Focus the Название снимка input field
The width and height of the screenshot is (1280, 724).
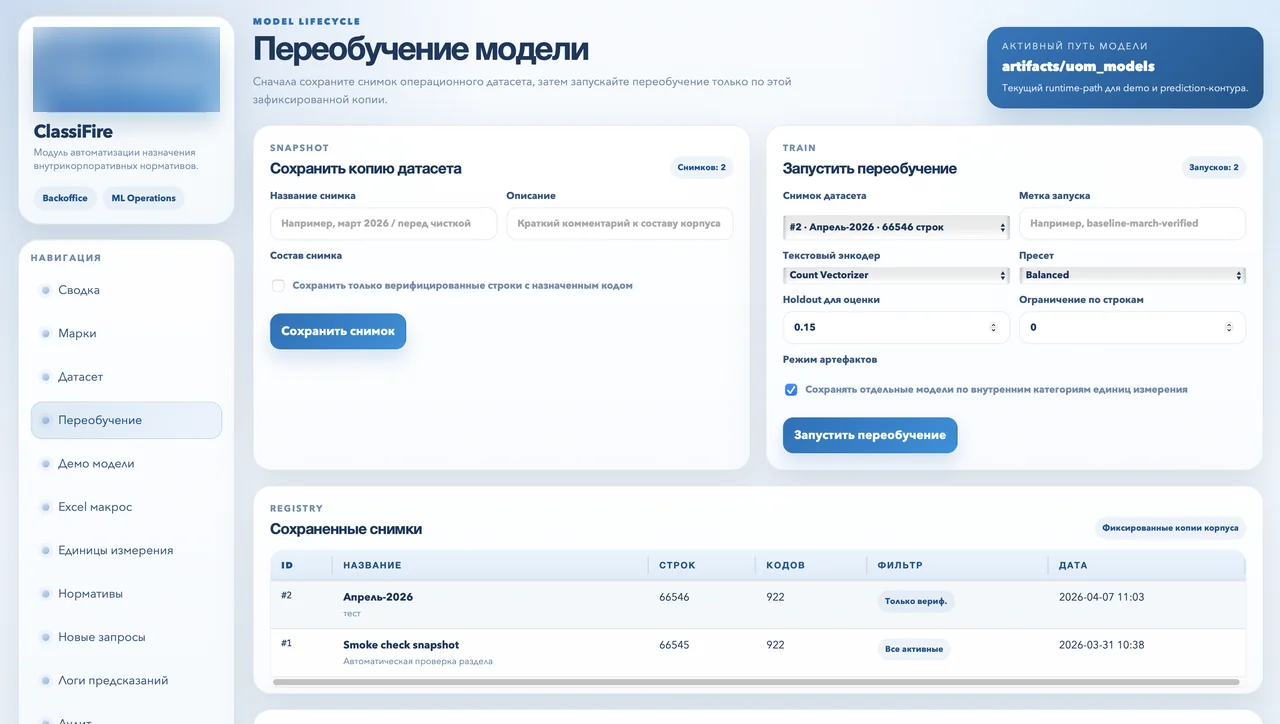point(383,223)
